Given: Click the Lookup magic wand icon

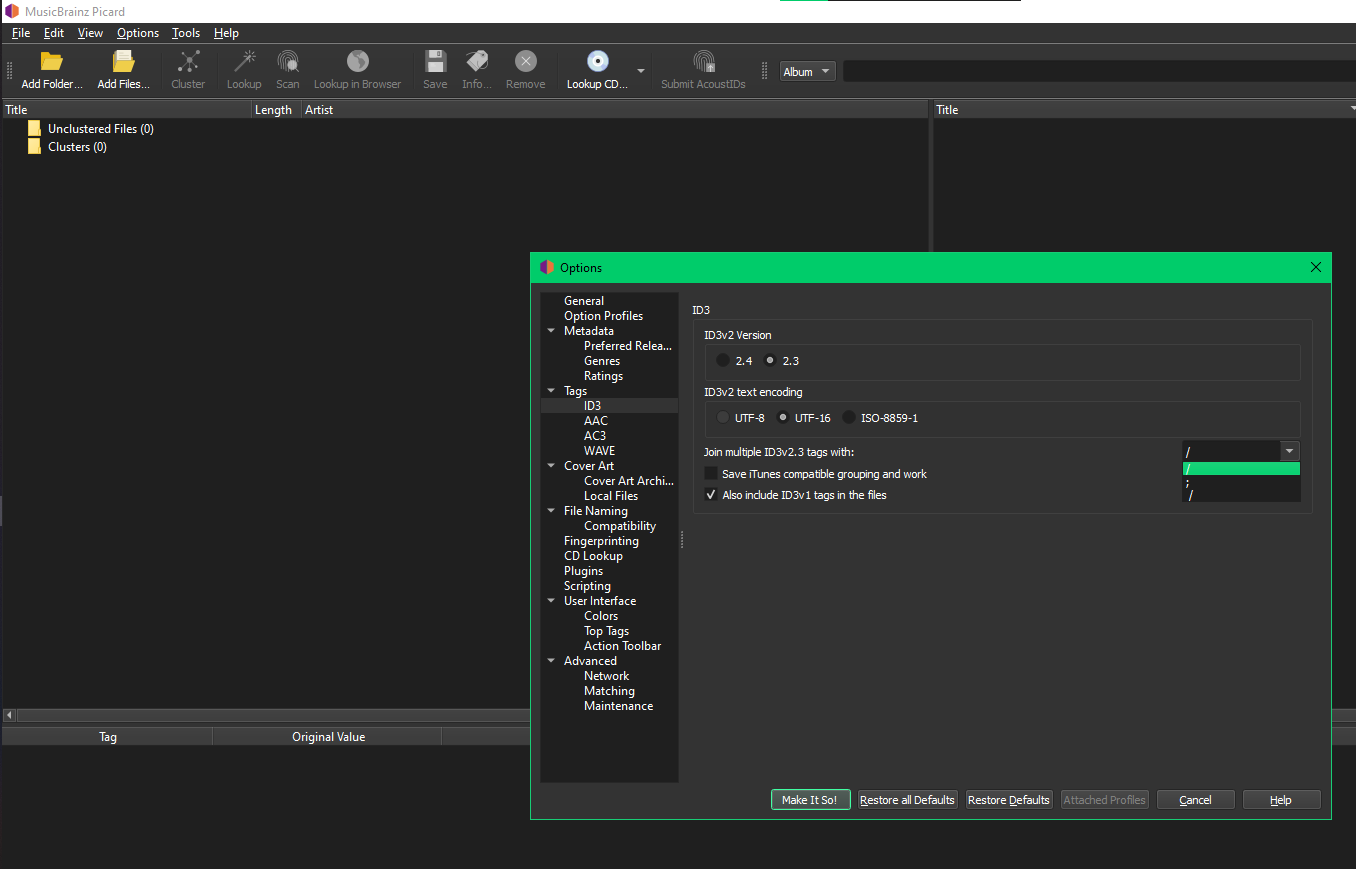Looking at the screenshot, I should click(244, 61).
